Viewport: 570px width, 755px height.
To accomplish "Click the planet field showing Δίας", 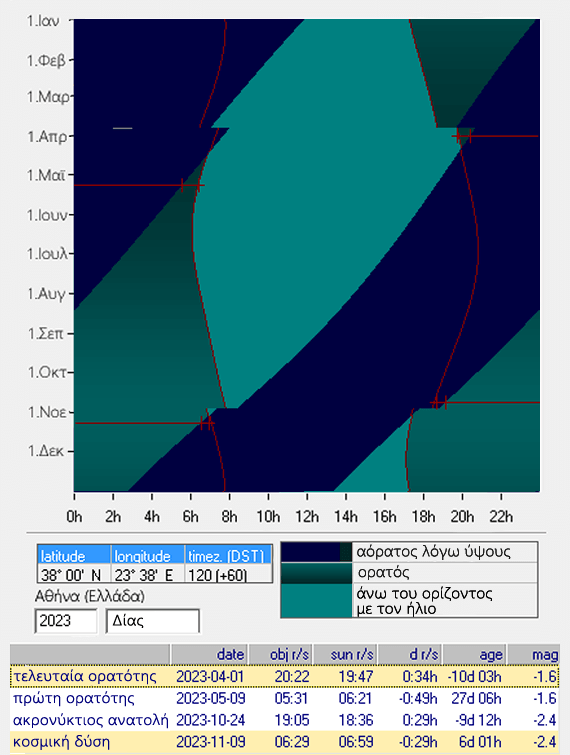I will [152, 621].
